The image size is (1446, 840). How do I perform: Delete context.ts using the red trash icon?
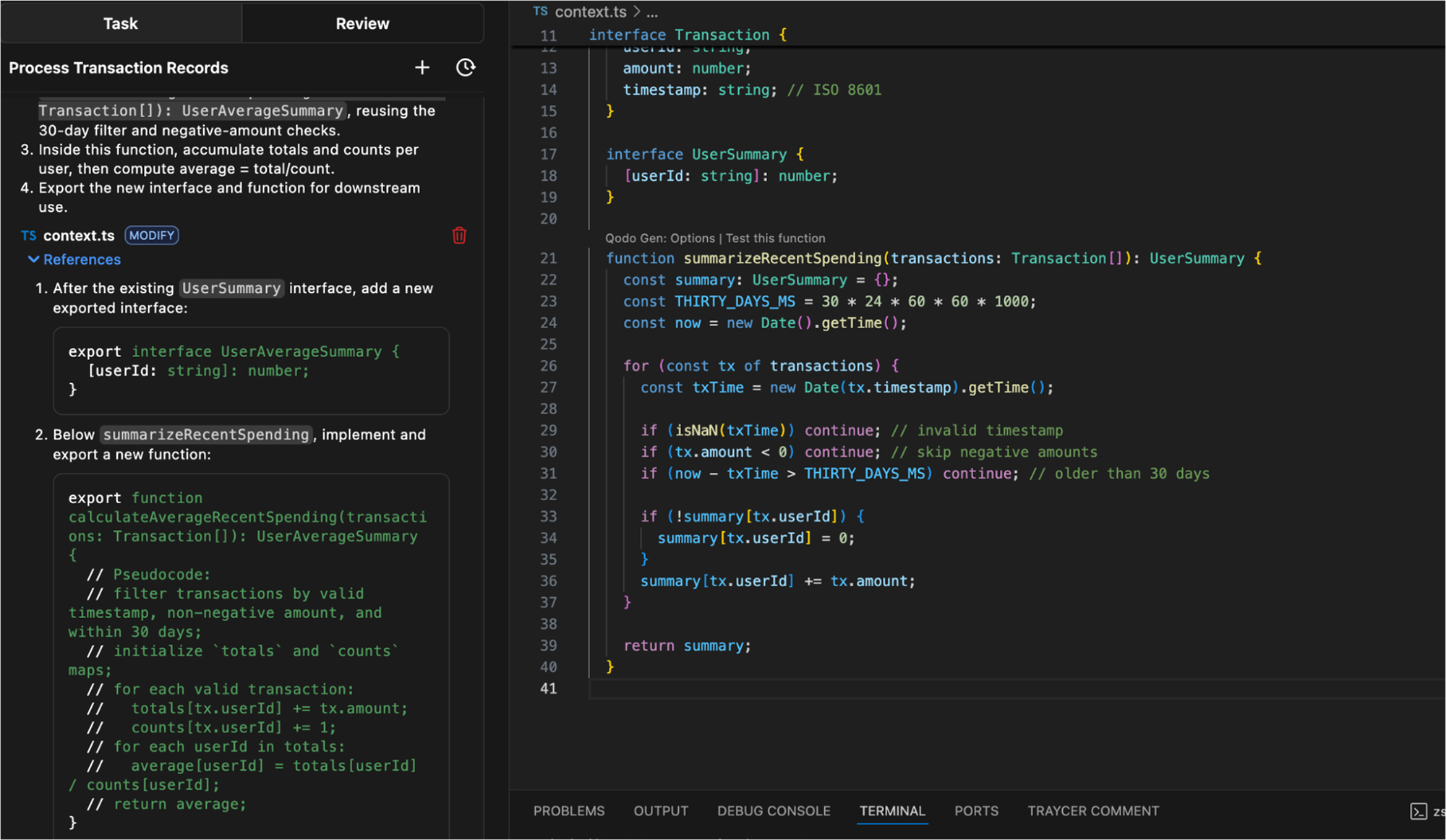point(459,236)
